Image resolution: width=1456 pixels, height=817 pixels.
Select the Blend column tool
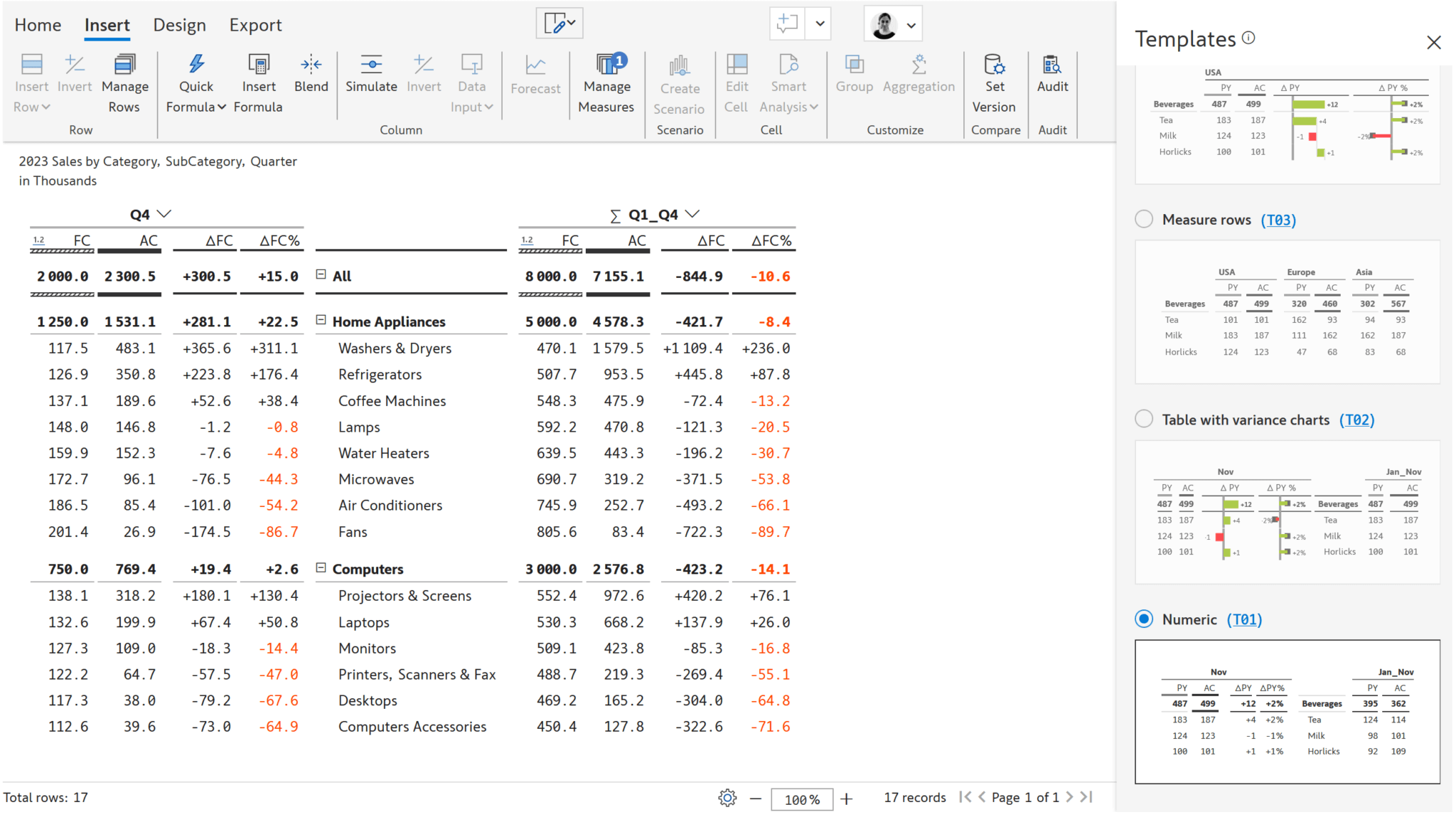tap(311, 75)
